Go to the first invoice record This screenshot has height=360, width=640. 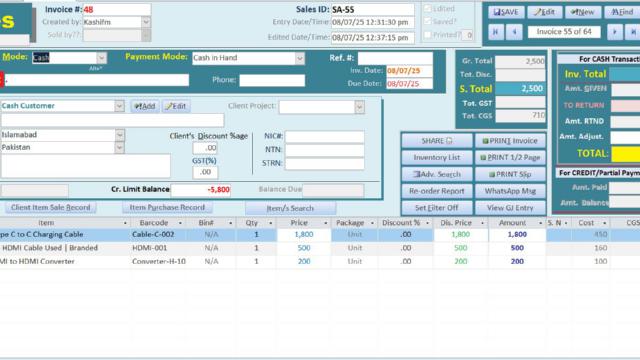[496, 32]
